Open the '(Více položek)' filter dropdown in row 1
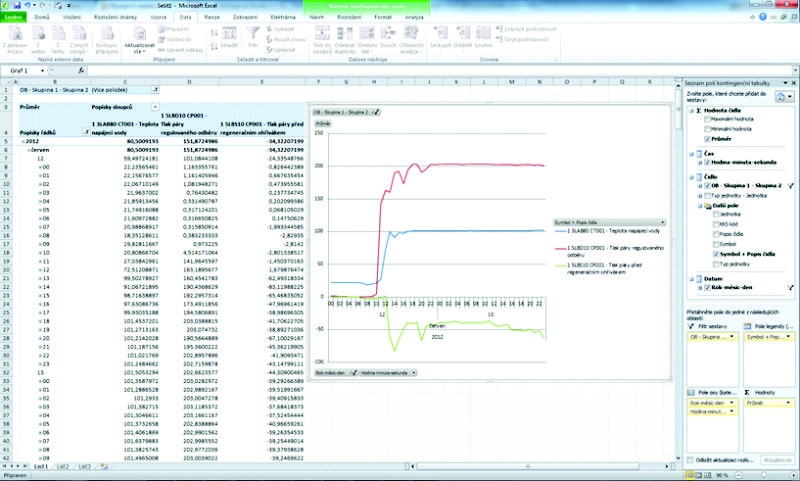This screenshot has width=800, height=481. coord(155,90)
